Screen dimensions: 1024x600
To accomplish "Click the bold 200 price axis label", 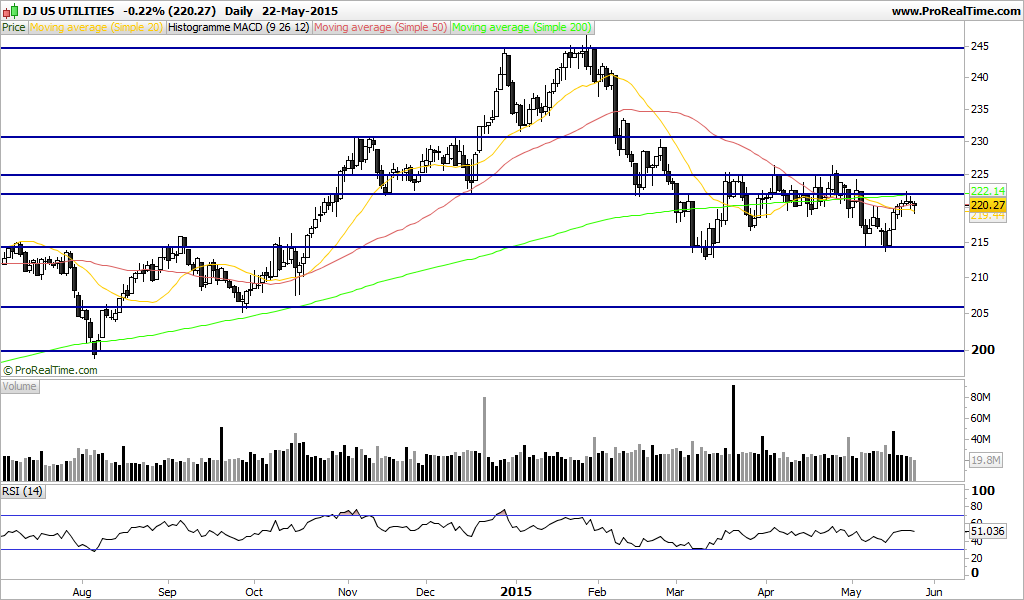I will [x=983, y=350].
